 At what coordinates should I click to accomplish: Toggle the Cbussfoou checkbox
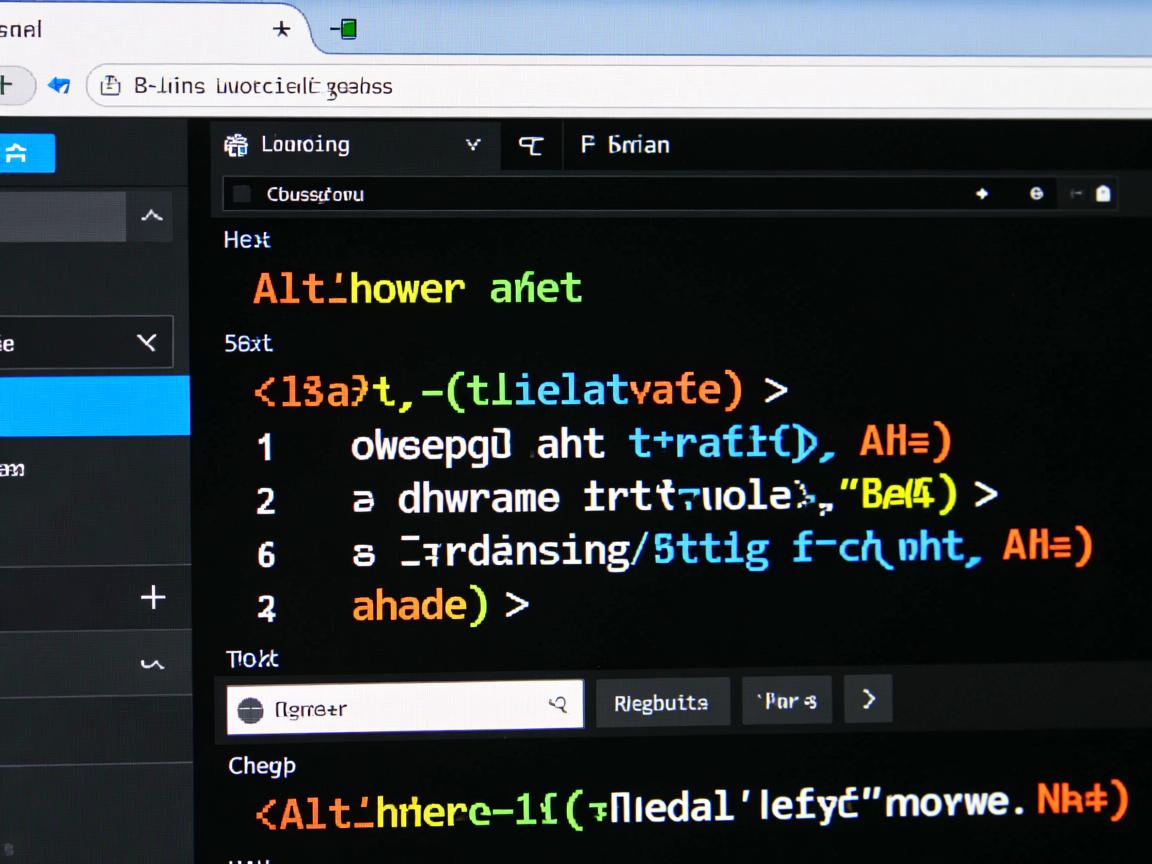coord(241,194)
